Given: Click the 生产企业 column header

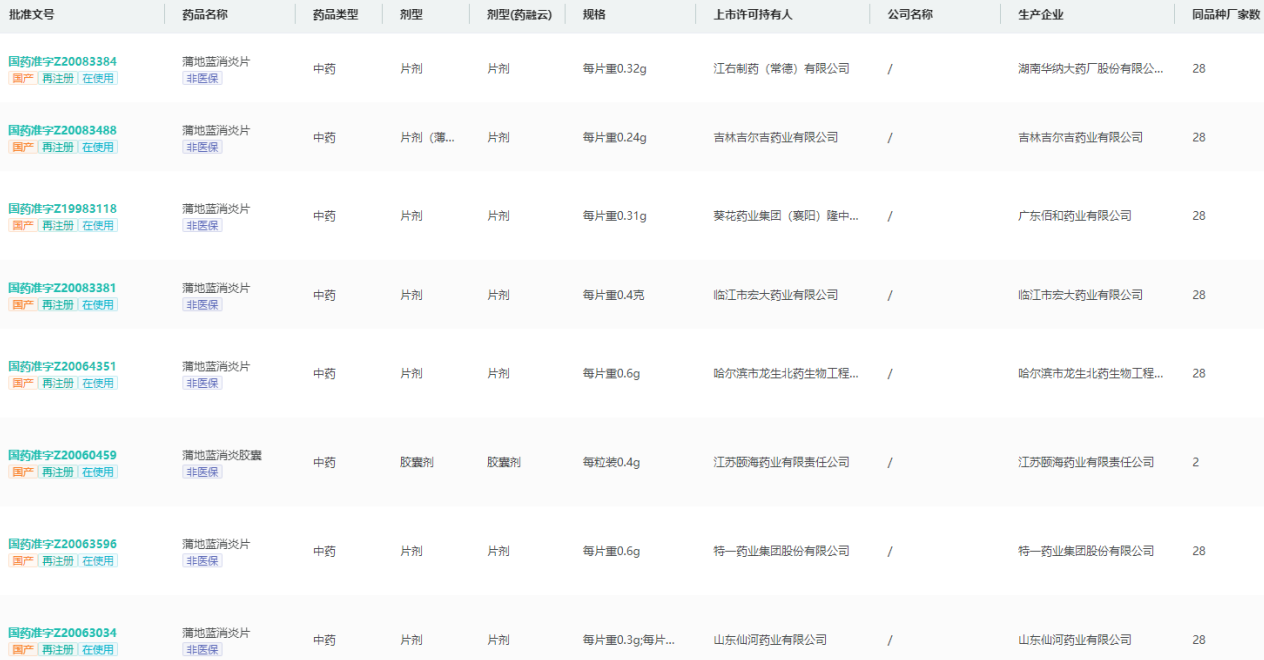Looking at the screenshot, I should 1041,15.
